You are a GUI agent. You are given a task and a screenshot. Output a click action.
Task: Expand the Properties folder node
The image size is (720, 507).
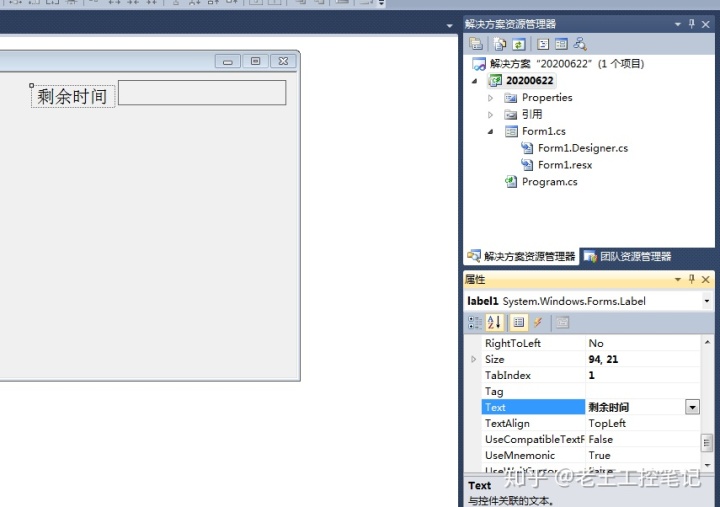(x=490, y=98)
